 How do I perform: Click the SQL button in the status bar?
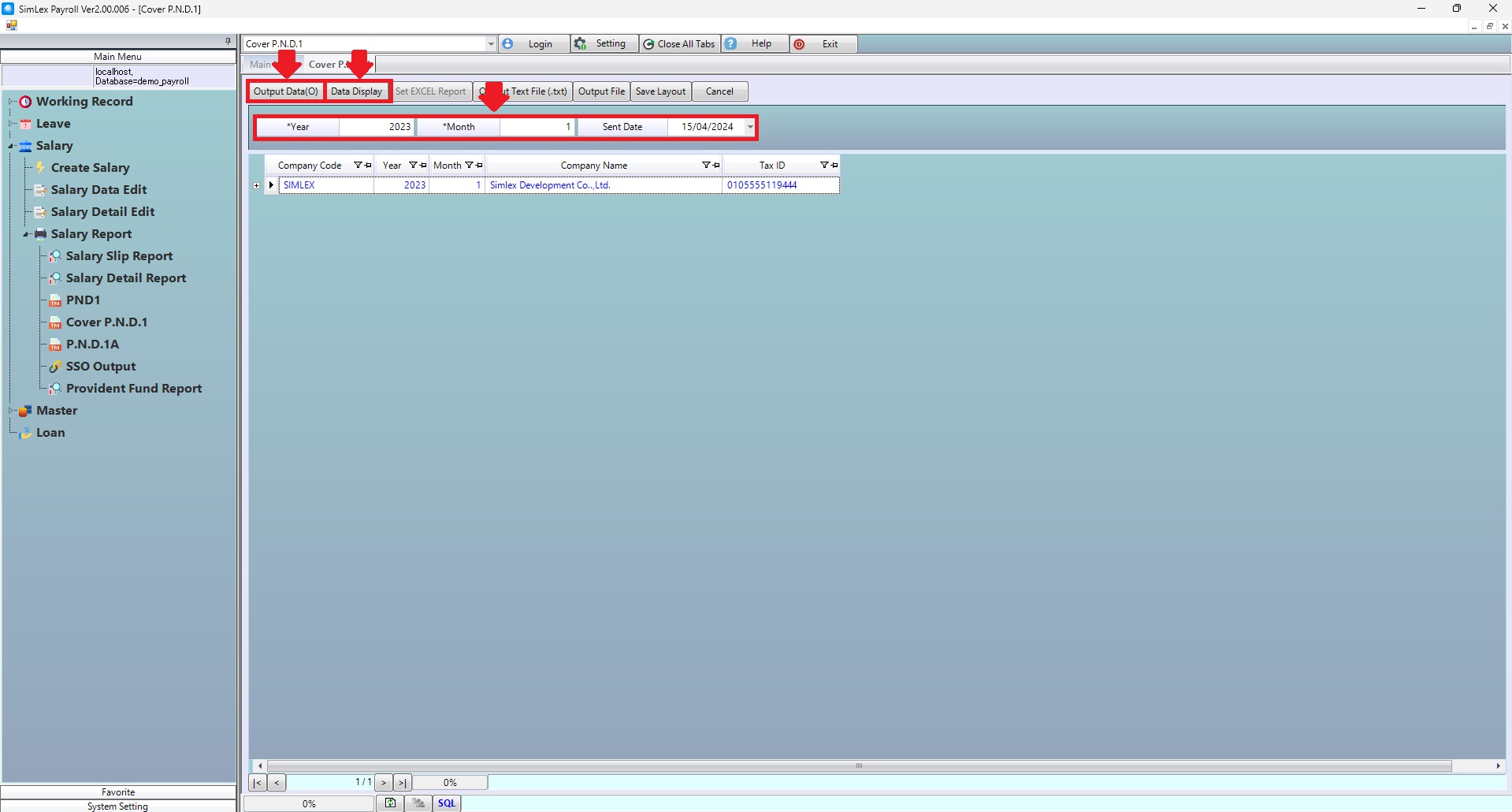(x=446, y=803)
